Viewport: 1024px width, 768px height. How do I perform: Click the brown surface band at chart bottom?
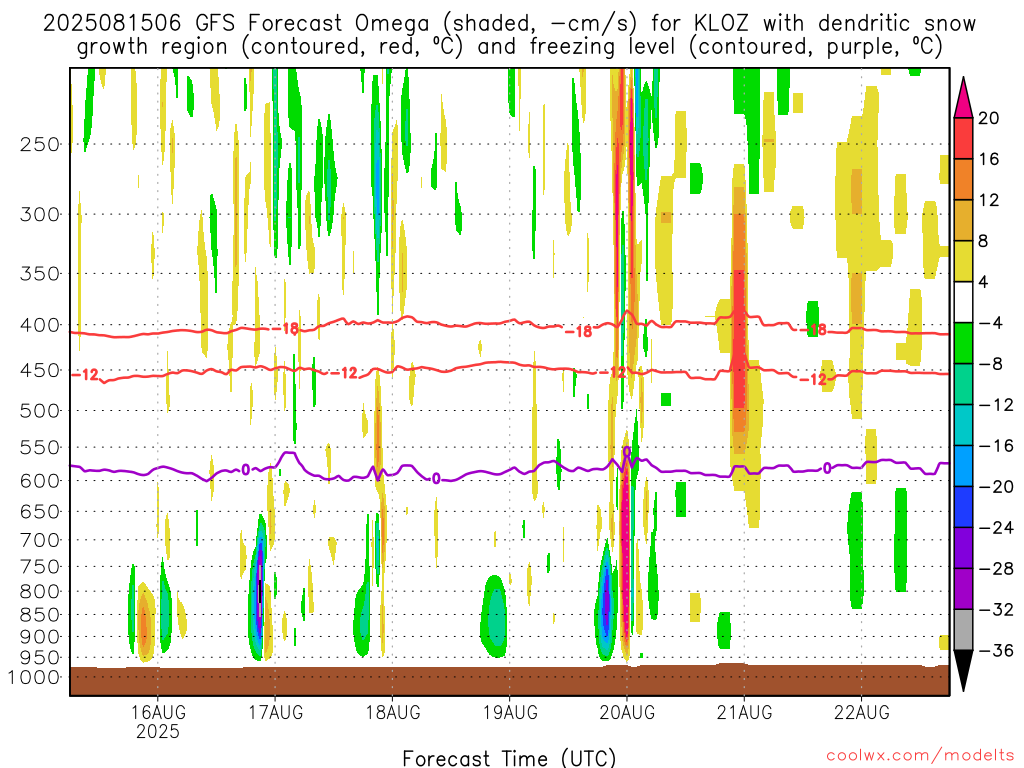509,680
